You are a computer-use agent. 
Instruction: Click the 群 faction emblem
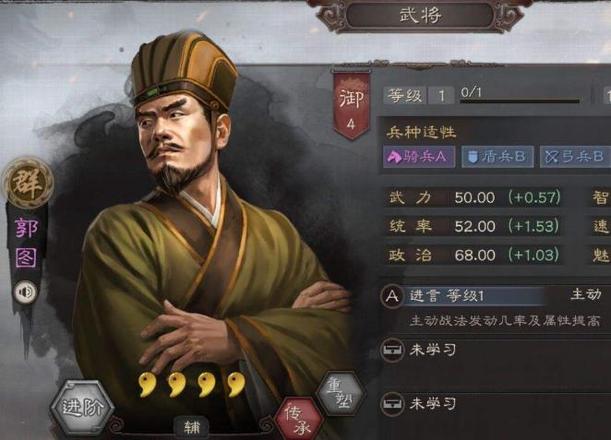27,182
